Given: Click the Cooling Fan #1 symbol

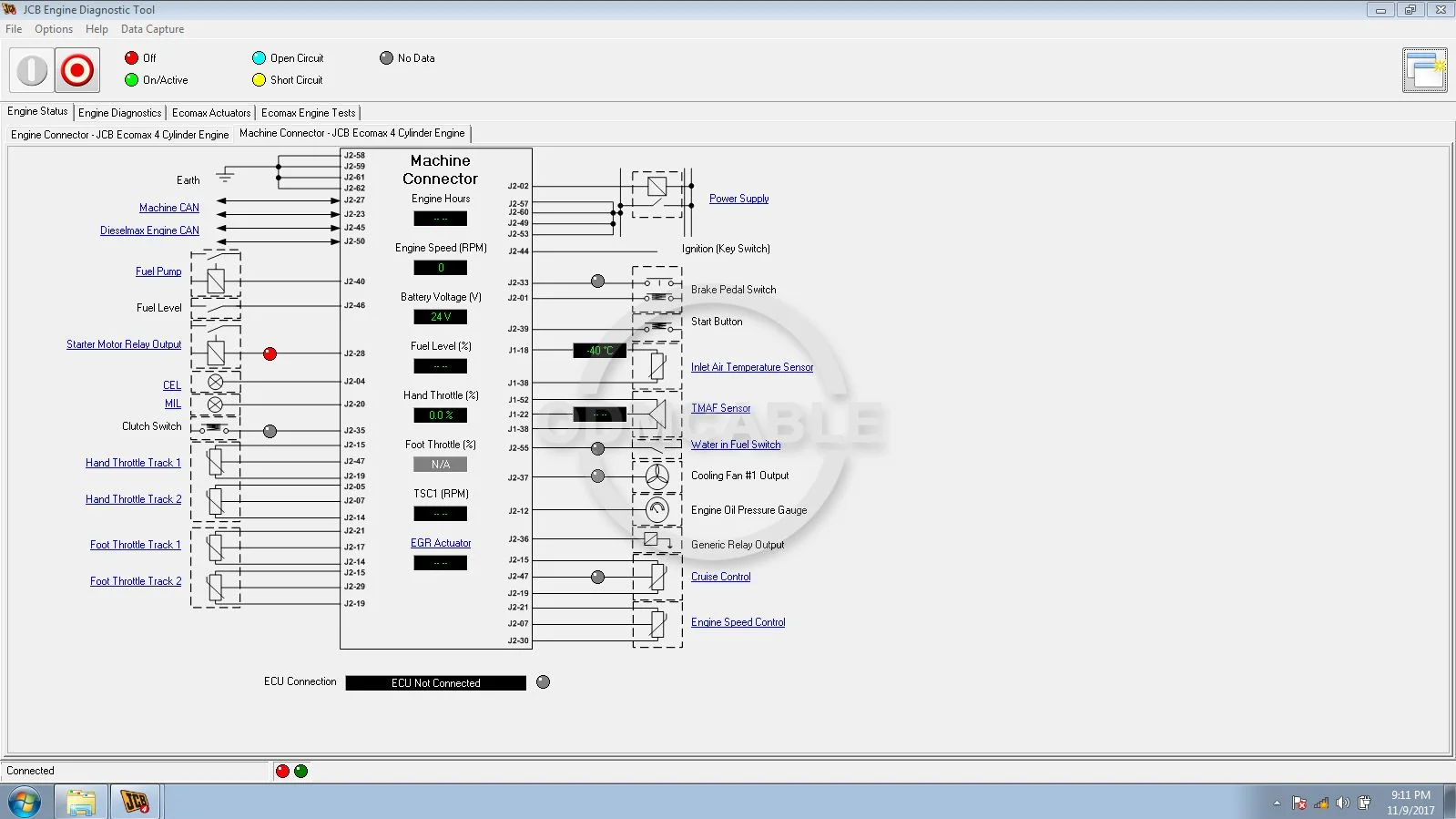Looking at the screenshot, I should [657, 476].
